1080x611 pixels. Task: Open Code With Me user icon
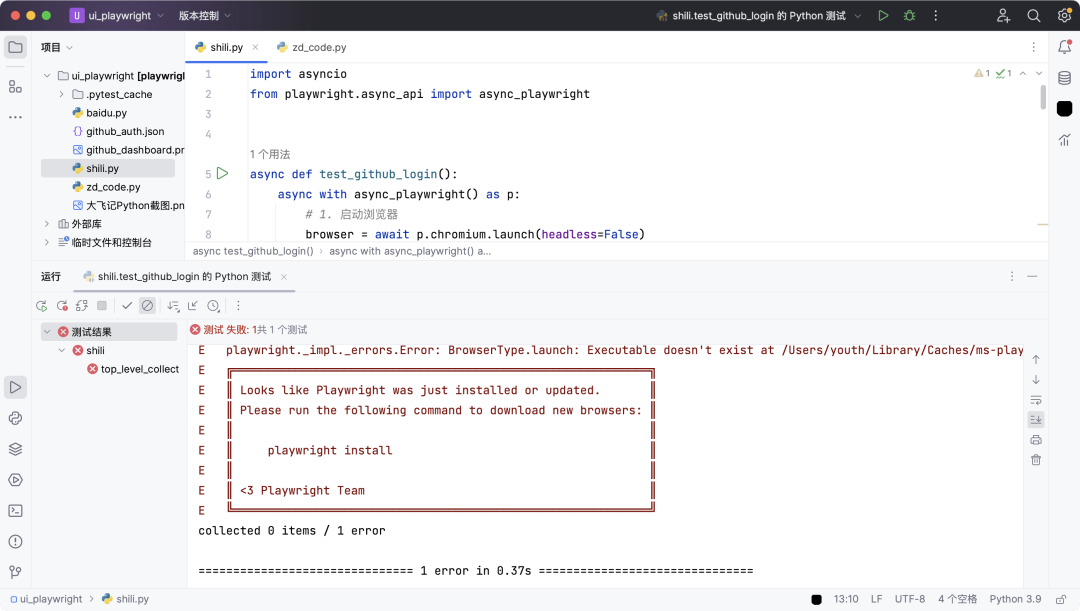click(1003, 15)
